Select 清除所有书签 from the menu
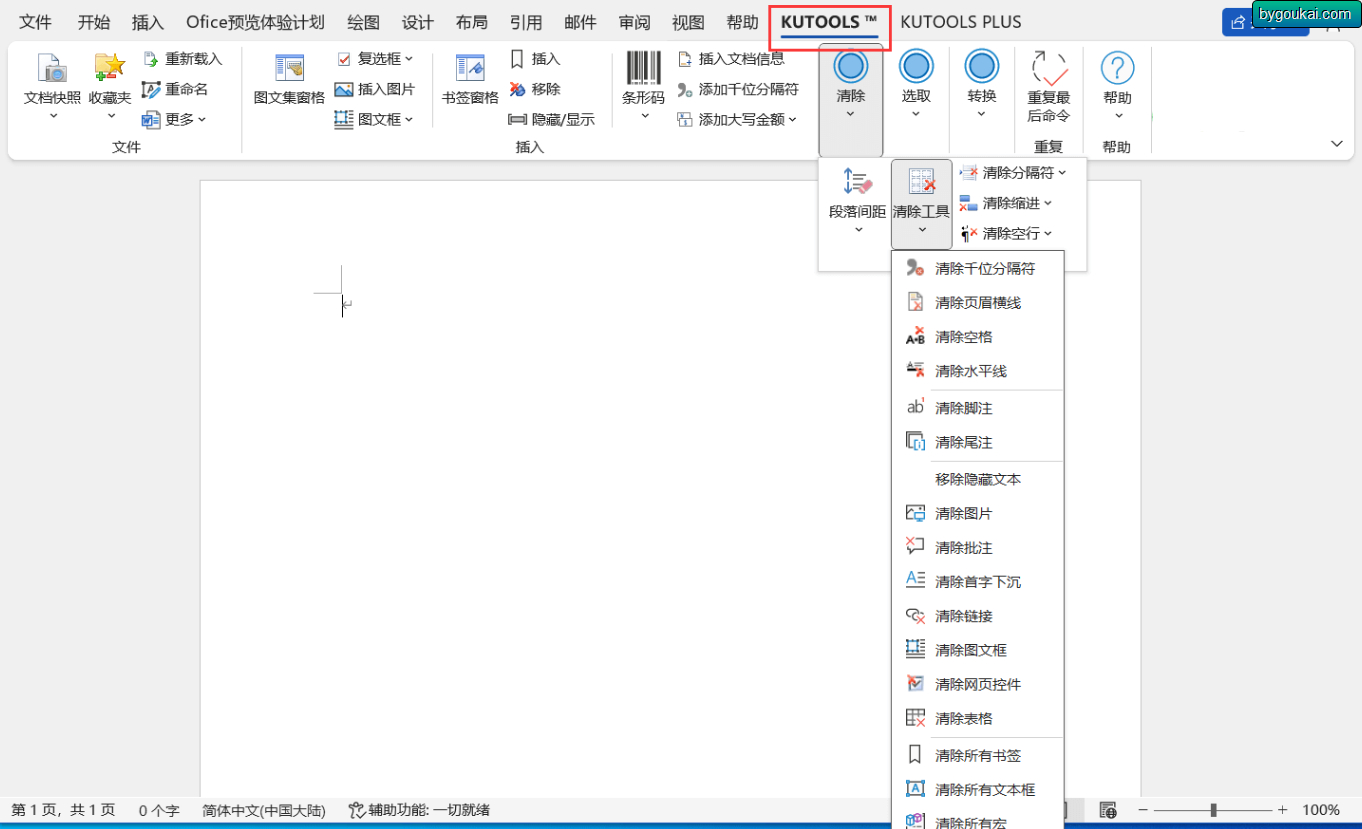The width and height of the screenshot is (1362, 829). click(x=977, y=755)
